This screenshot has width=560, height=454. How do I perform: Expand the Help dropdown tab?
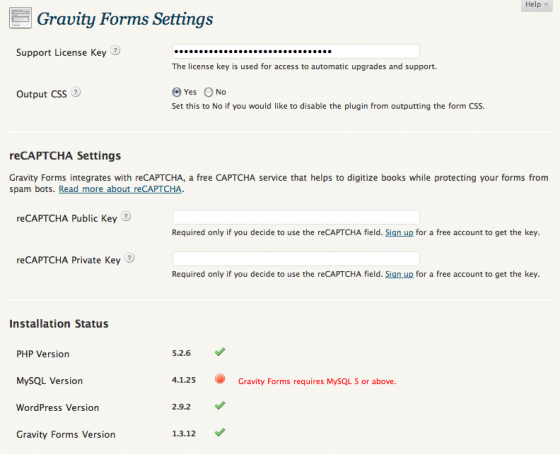537,5
